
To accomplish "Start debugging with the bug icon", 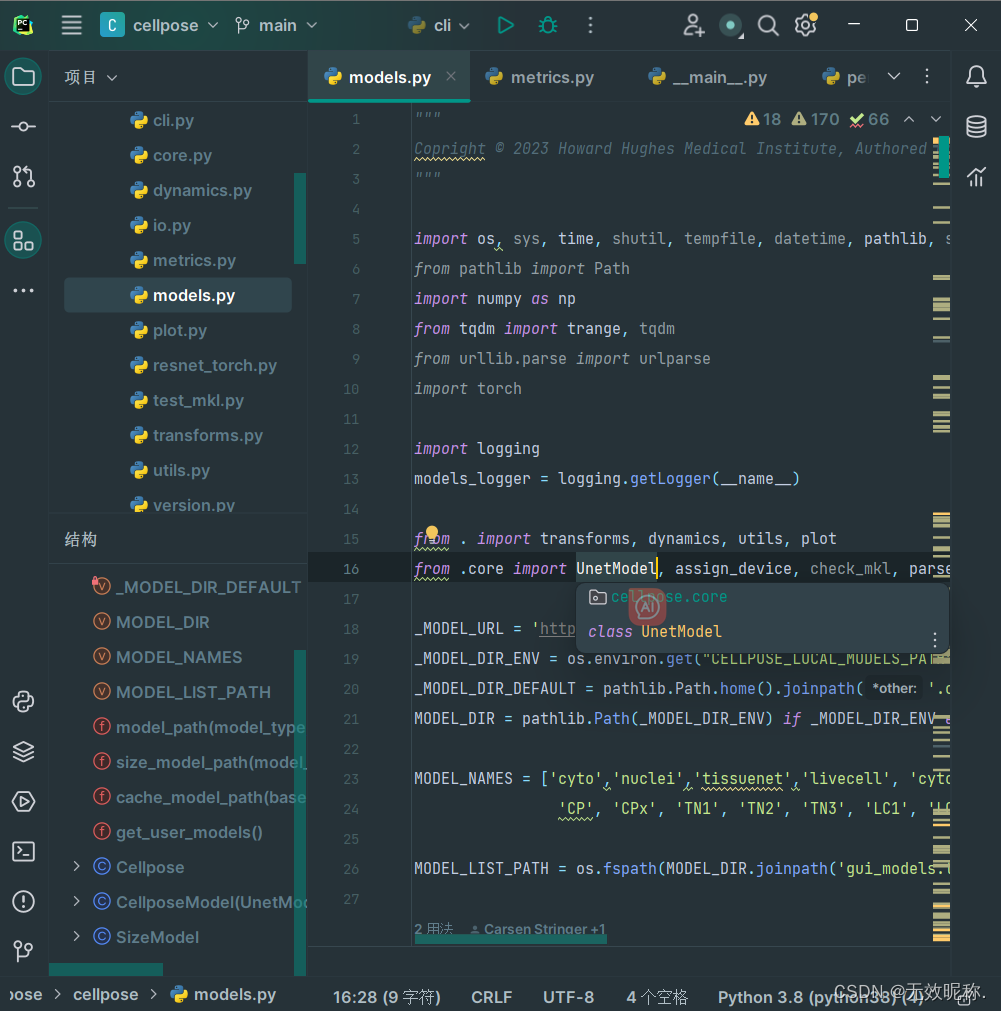I will [x=548, y=25].
